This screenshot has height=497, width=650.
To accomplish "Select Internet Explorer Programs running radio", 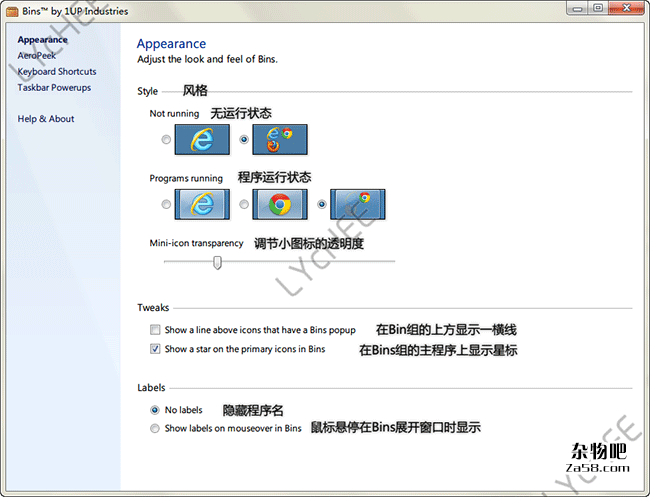I will point(166,204).
